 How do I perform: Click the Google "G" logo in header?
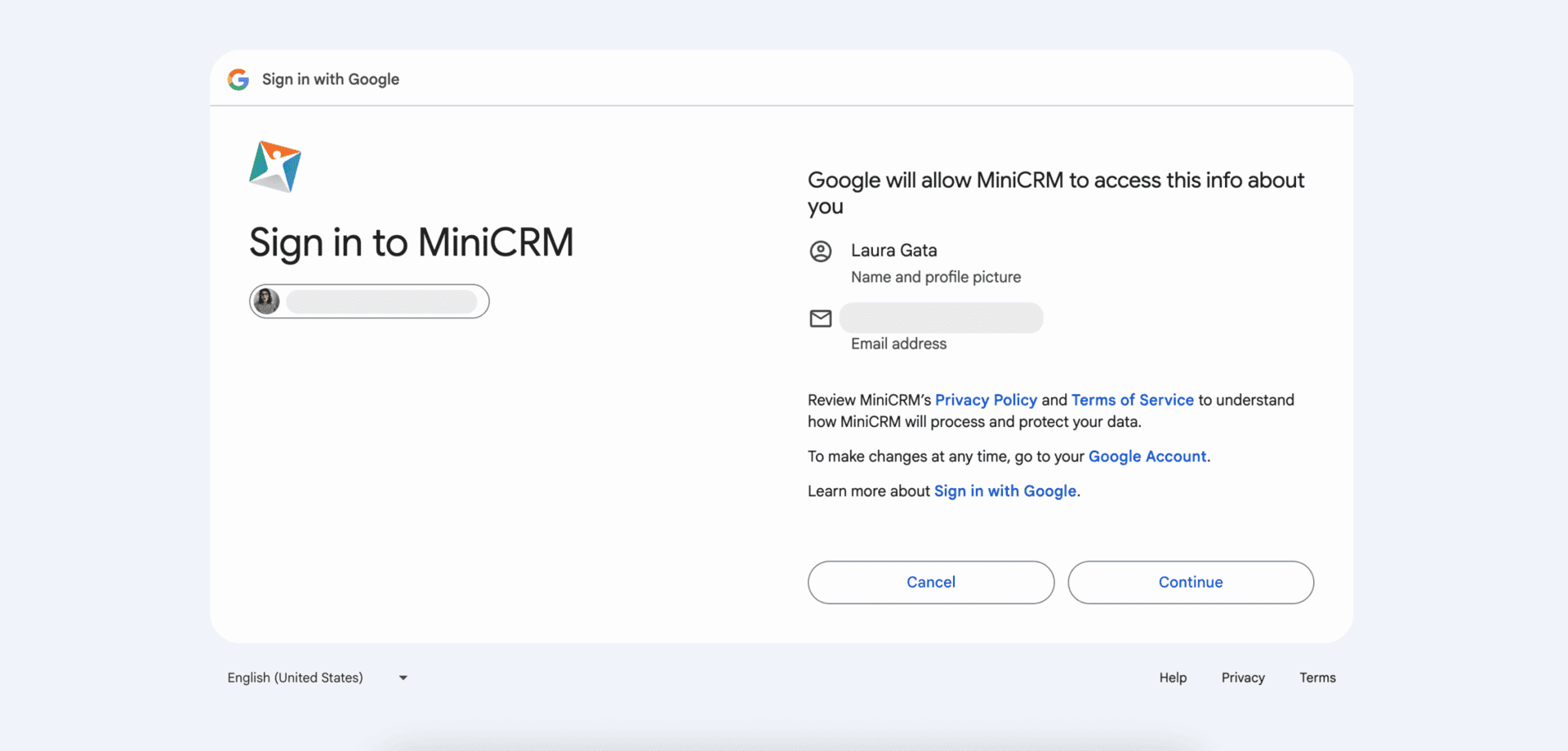(x=238, y=79)
